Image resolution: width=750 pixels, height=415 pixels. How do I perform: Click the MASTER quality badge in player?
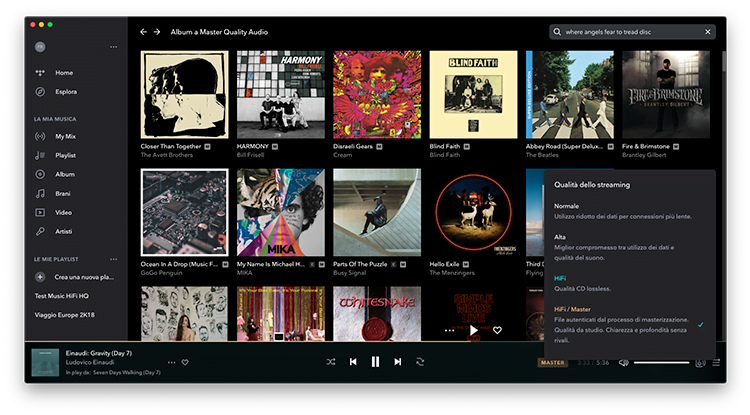[x=552, y=363]
